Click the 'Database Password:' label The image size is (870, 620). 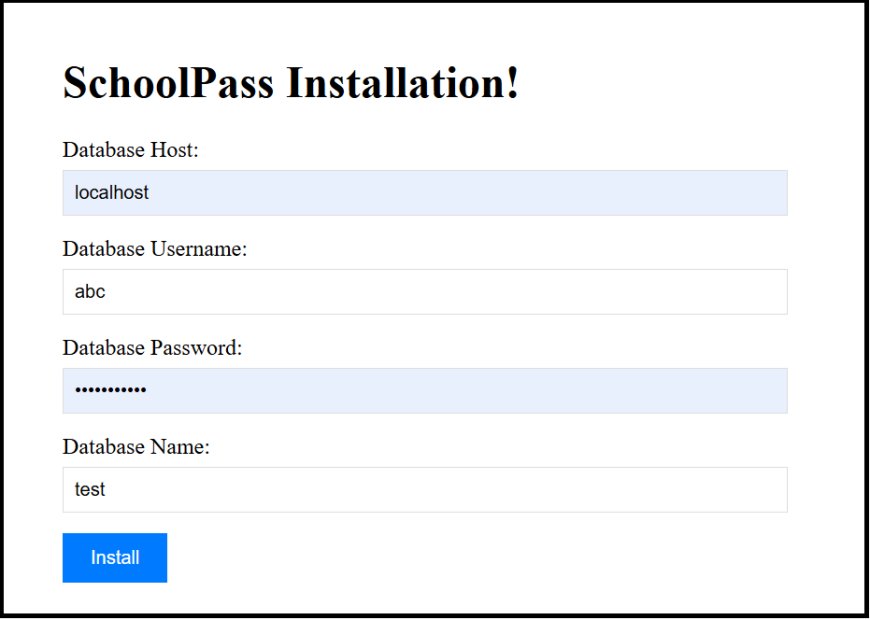[x=153, y=347]
